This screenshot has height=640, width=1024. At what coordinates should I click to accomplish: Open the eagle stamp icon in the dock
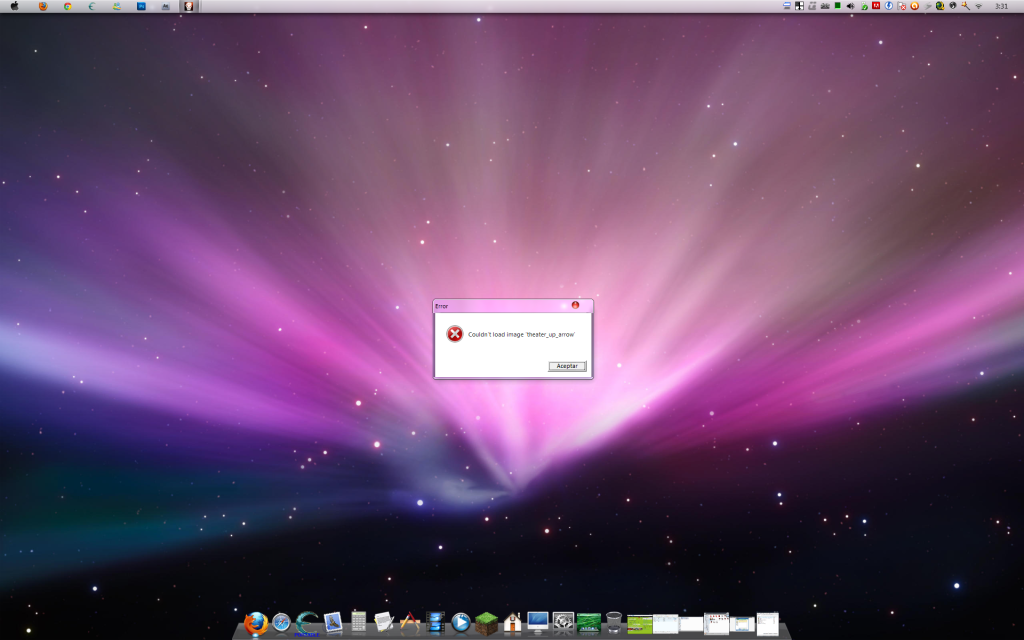(x=333, y=623)
